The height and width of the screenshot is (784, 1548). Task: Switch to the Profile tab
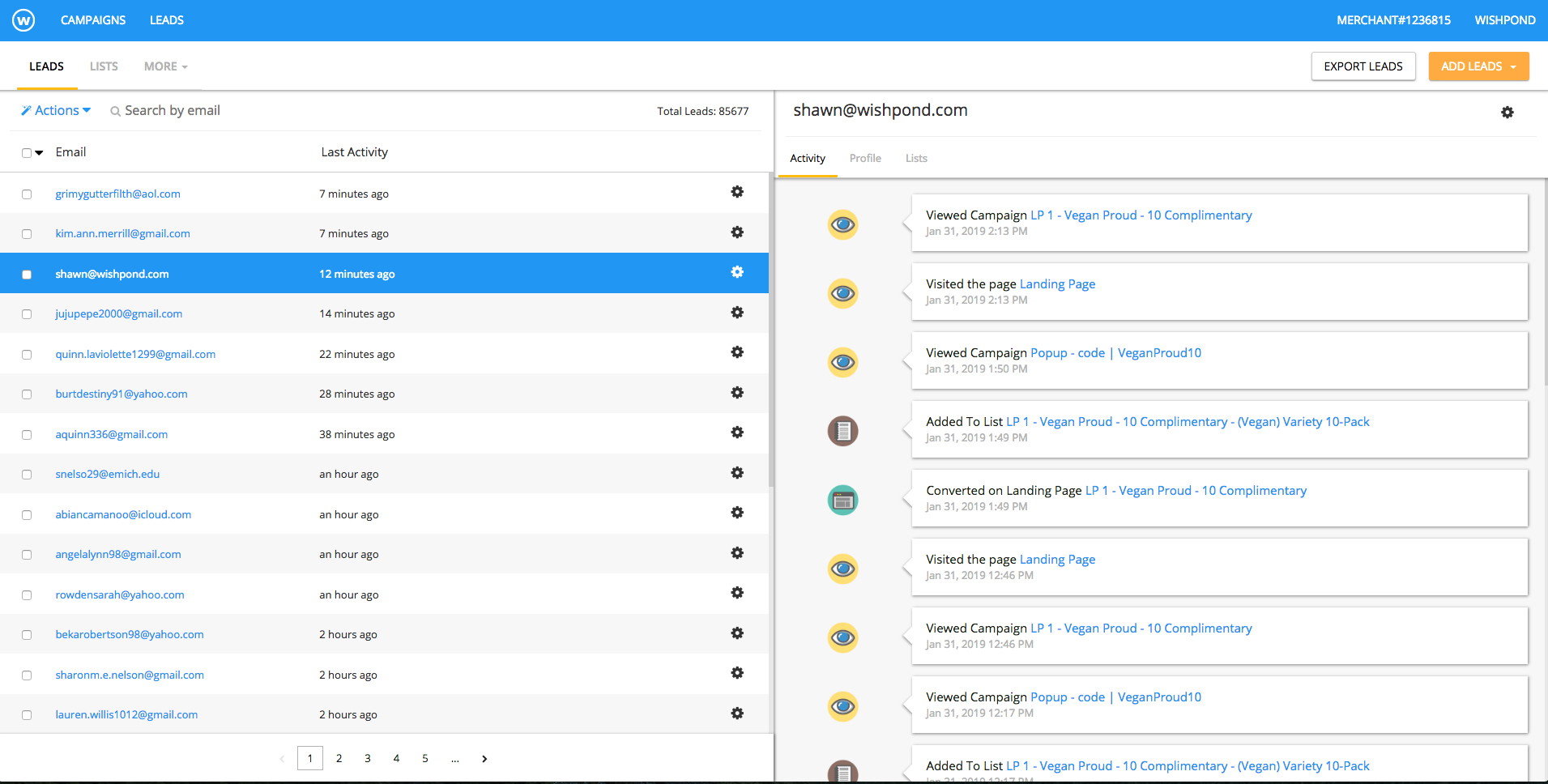coord(865,158)
